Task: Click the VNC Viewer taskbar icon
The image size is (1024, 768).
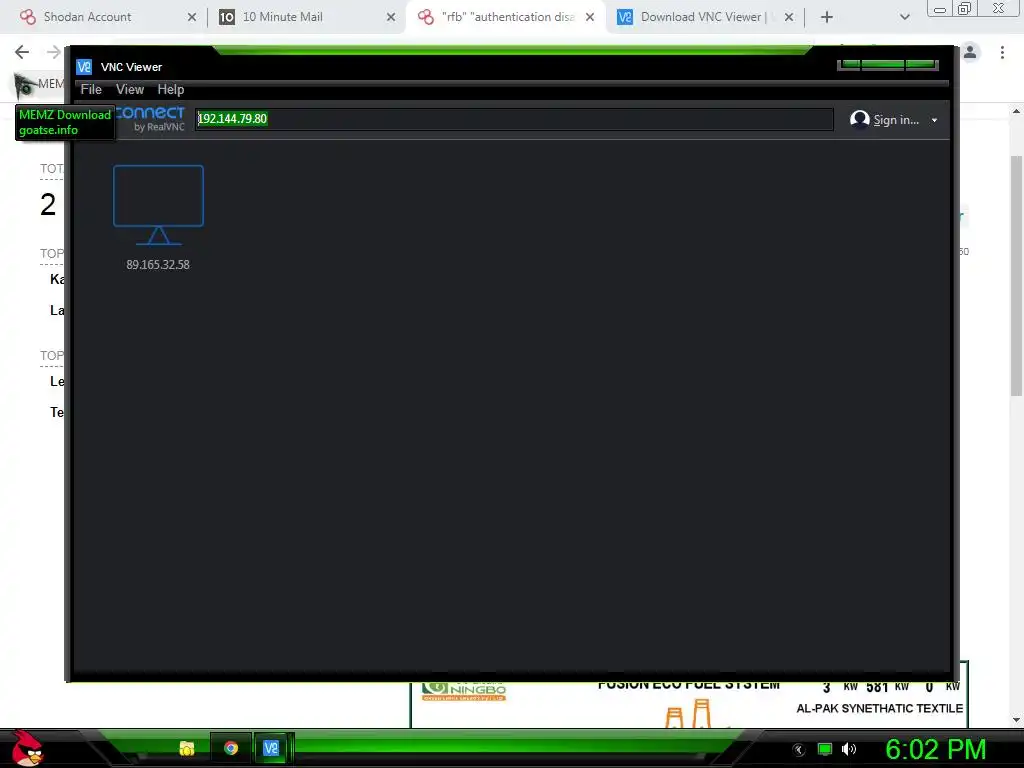Action: (270, 748)
